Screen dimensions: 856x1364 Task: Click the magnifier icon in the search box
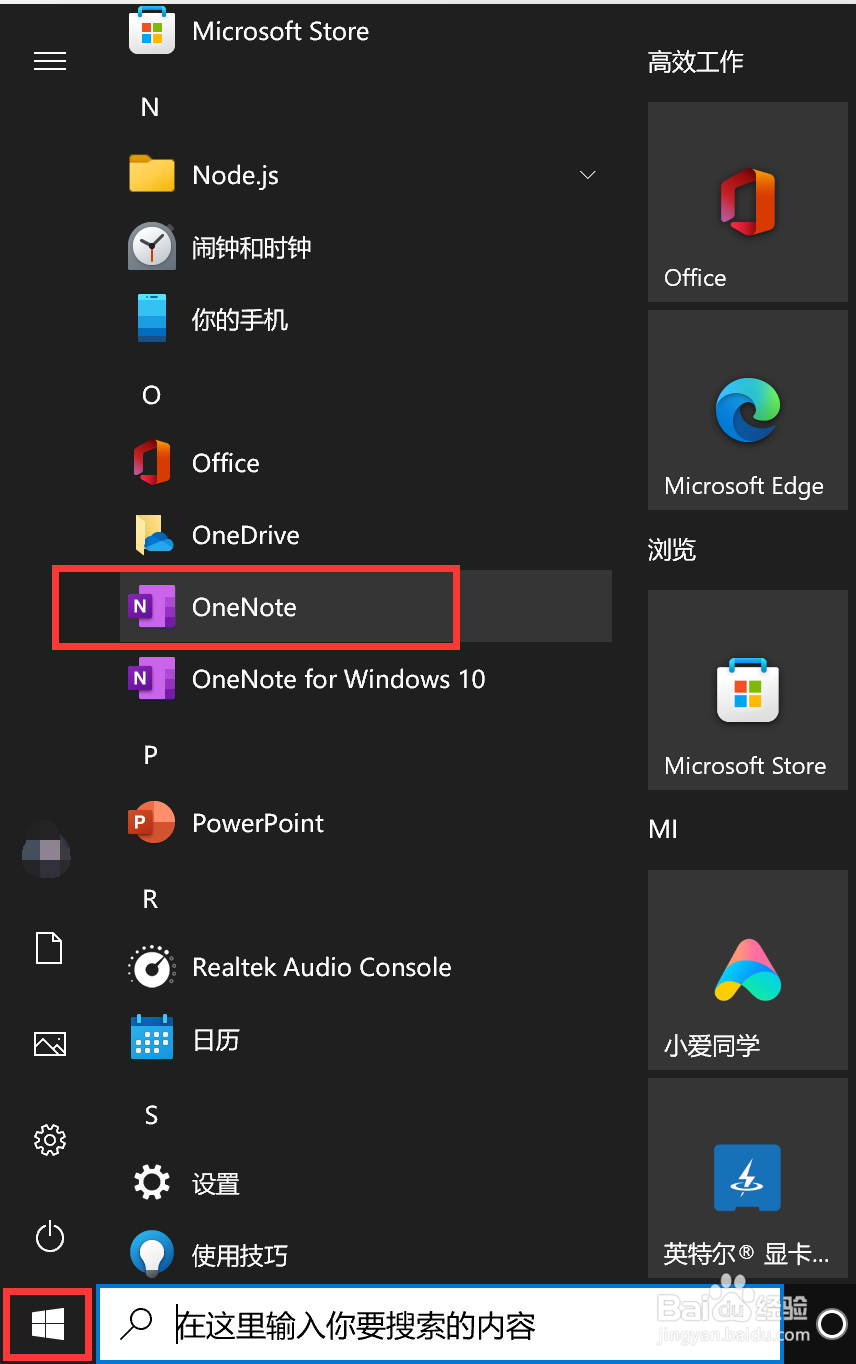click(136, 1324)
